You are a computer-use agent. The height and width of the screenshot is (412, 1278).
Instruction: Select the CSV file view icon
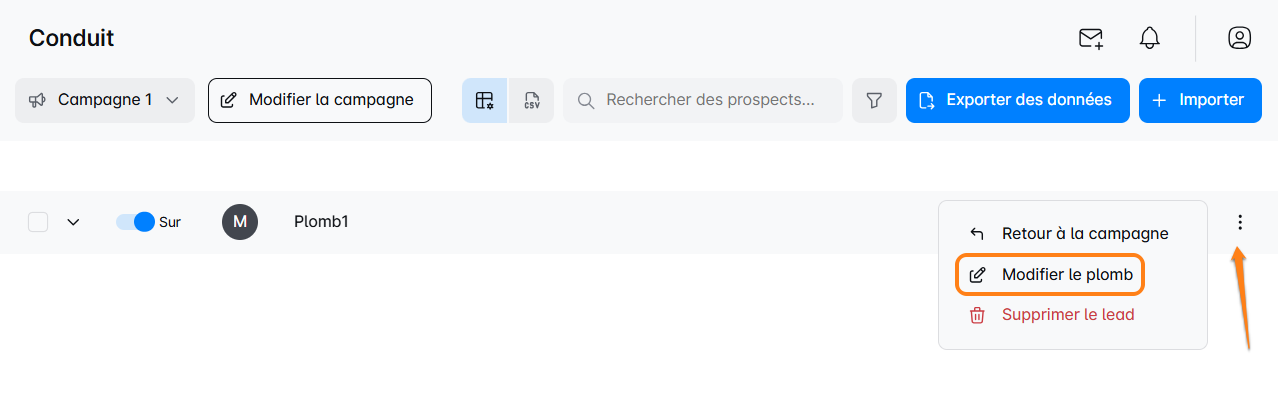(532, 100)
